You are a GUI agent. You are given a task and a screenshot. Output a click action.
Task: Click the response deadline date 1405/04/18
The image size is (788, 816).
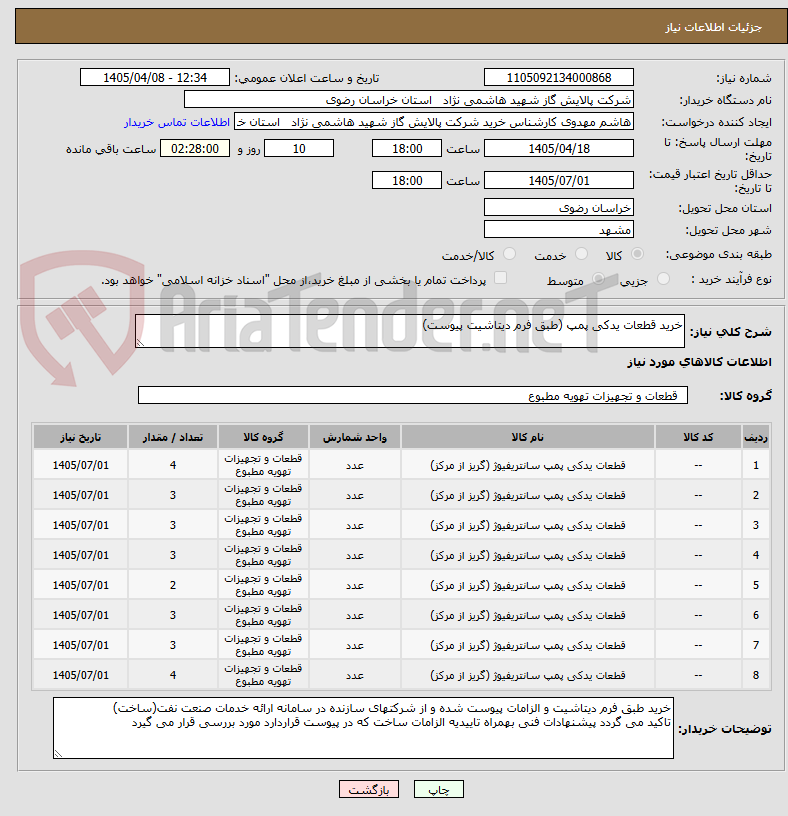(558, 149)
